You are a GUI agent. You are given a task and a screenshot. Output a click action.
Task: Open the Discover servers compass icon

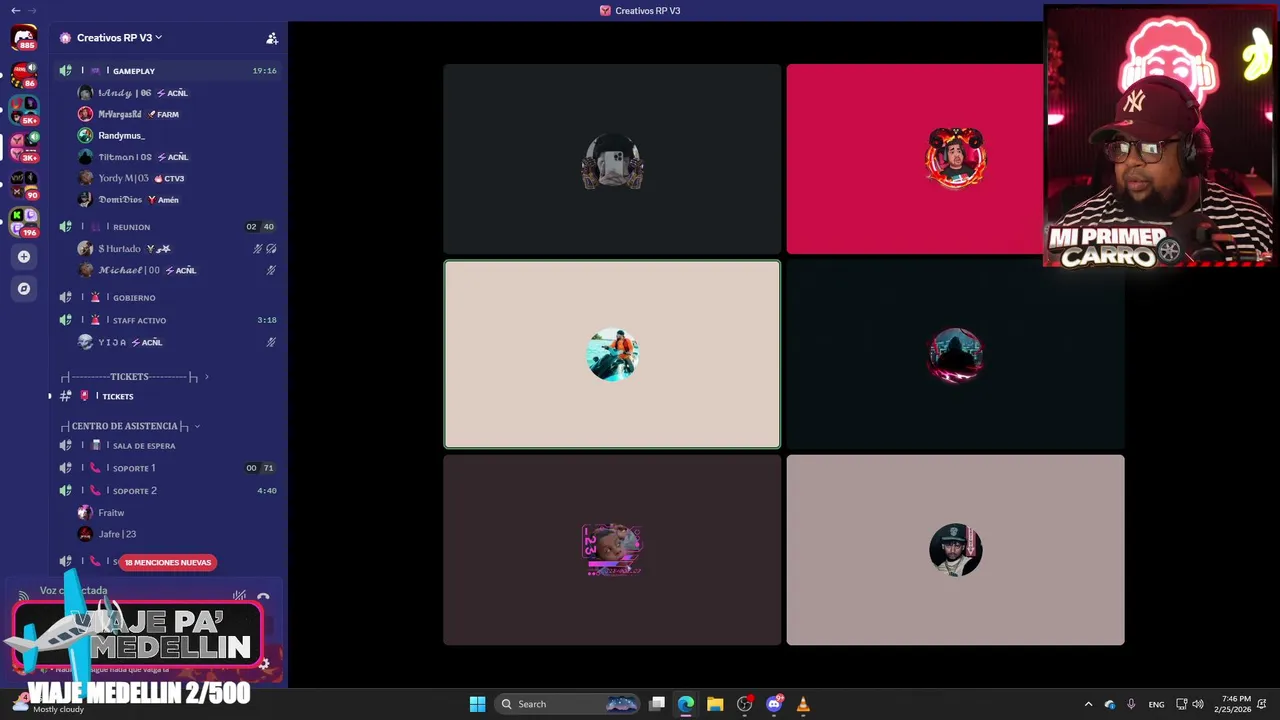click(x=24, y=289)
